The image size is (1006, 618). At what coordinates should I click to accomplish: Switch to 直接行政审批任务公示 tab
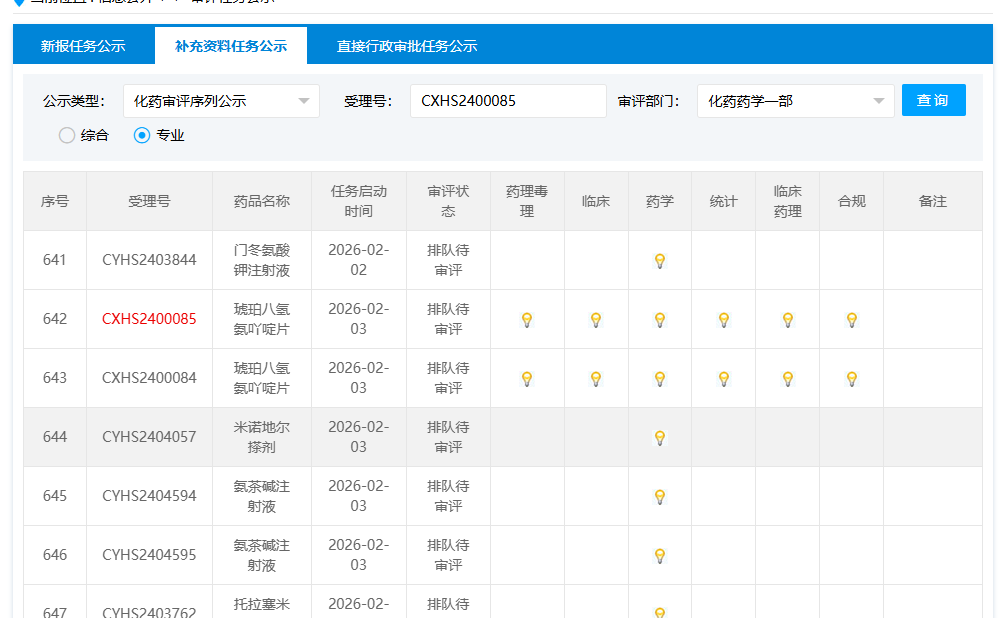pos(407,46)
